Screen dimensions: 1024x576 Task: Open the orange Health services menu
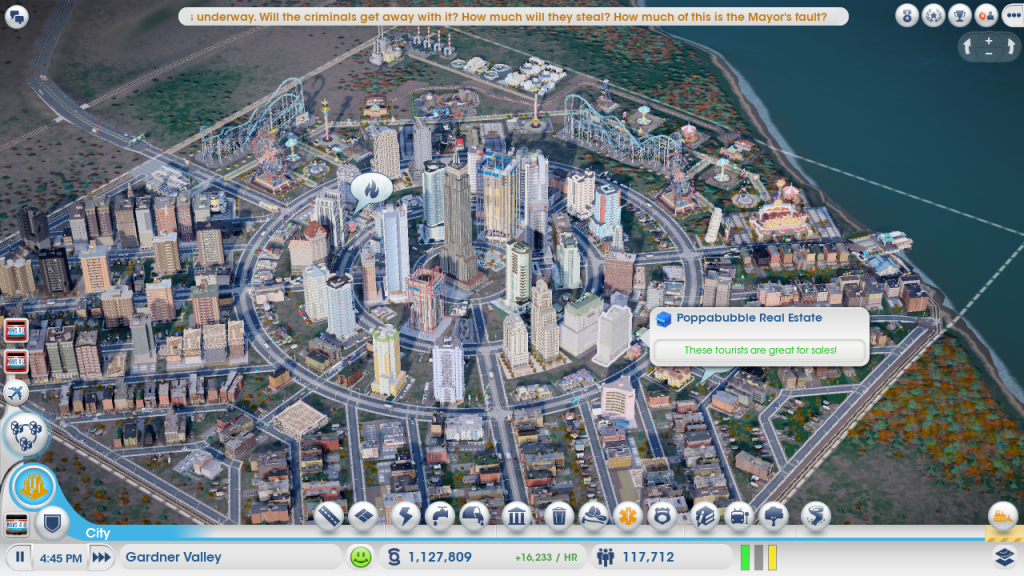tap(628, 517)
